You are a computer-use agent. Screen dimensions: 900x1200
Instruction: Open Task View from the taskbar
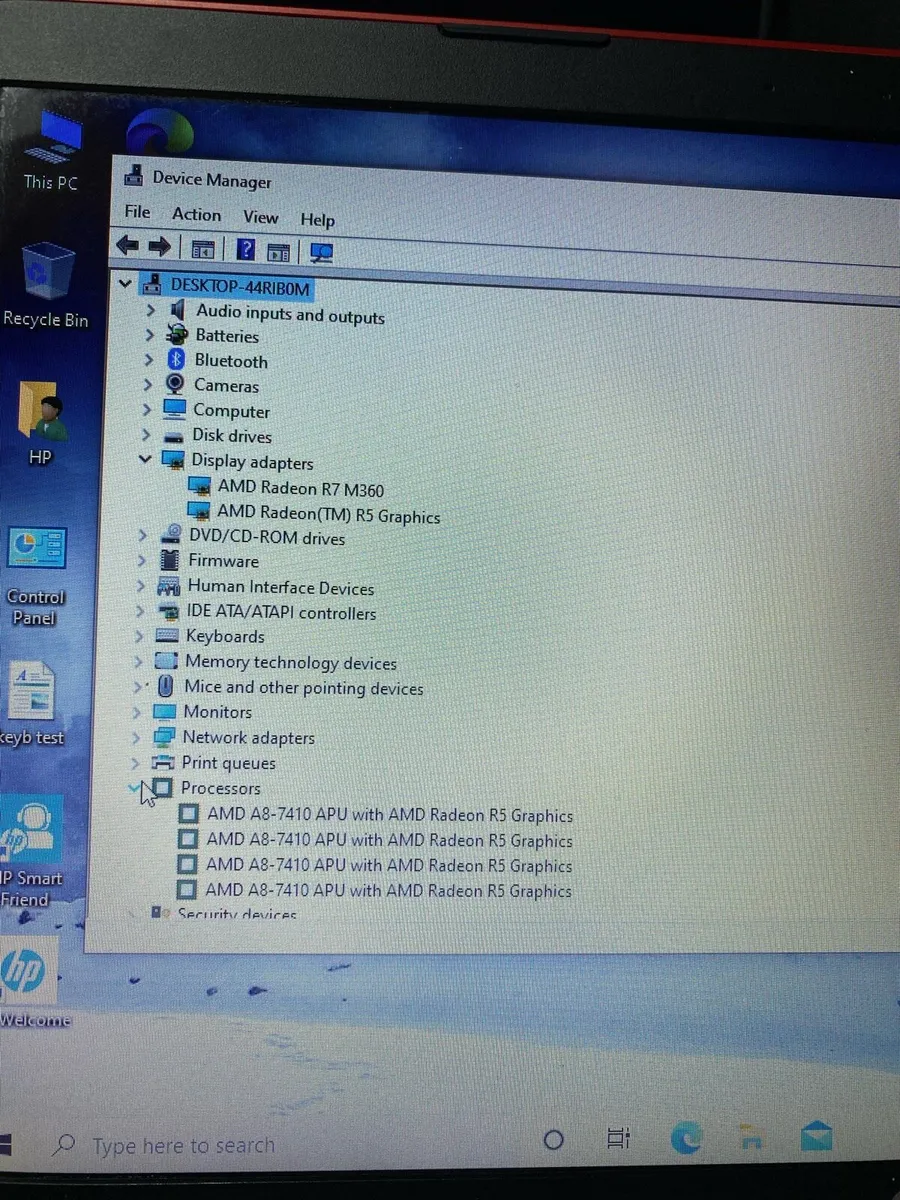click(x=618, y=1138)
